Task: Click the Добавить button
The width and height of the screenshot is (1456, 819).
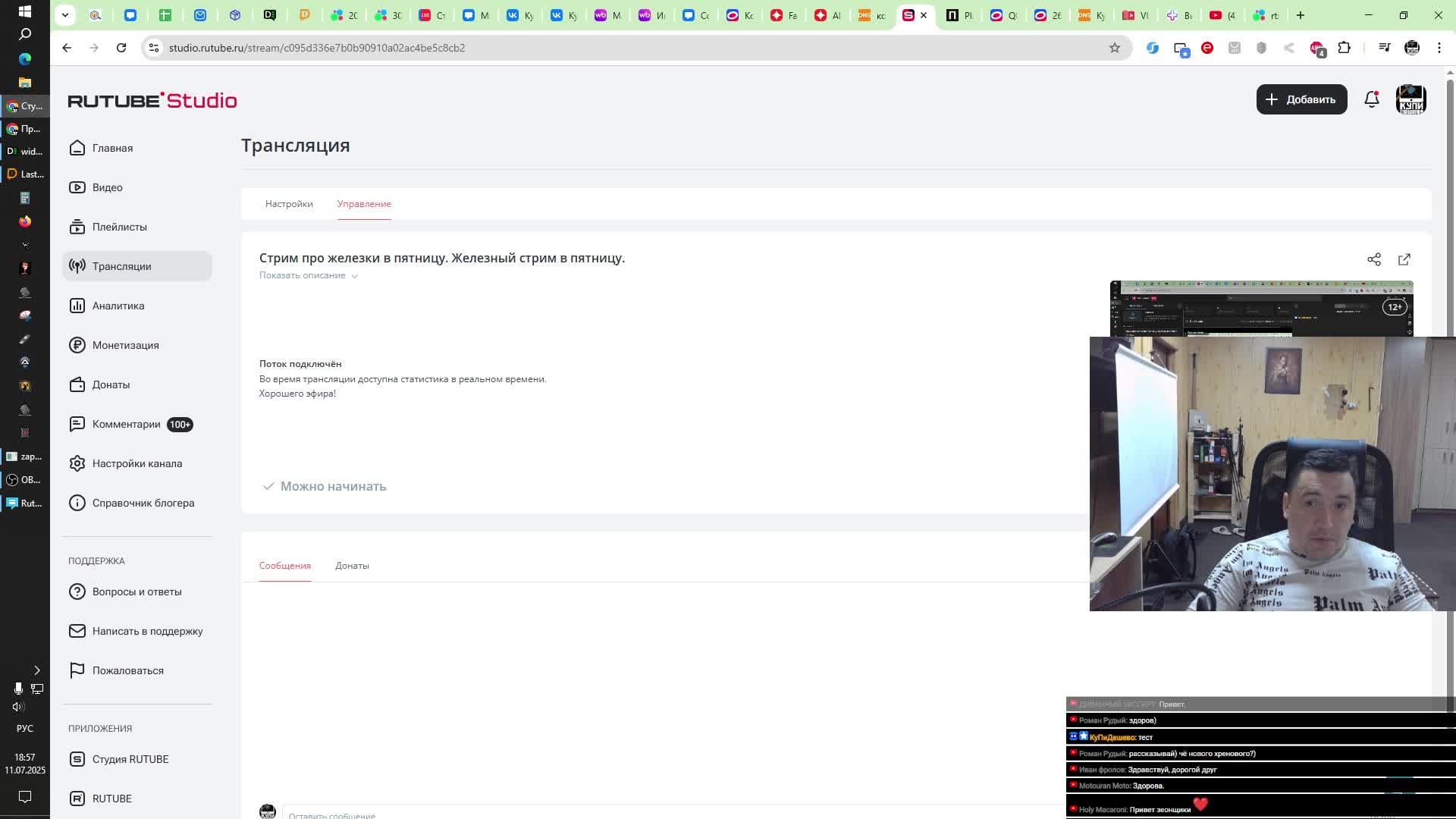Action: 1301,99
